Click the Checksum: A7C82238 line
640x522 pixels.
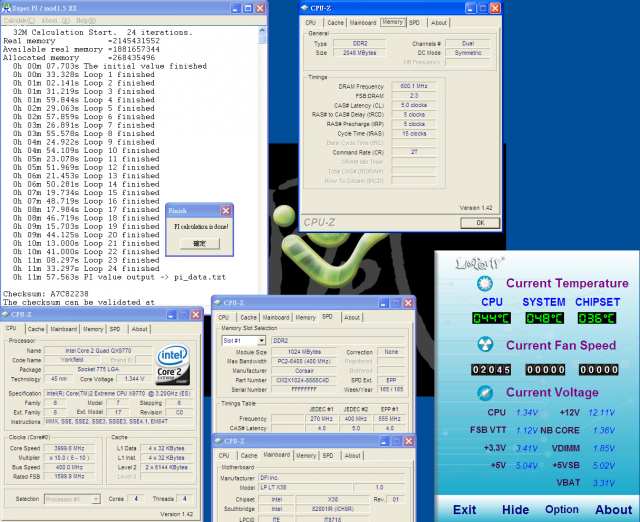46,294
